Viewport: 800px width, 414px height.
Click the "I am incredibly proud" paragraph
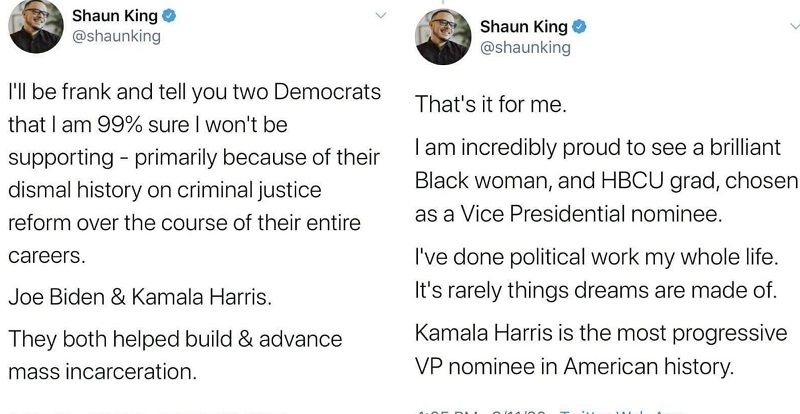click(606, 181)
